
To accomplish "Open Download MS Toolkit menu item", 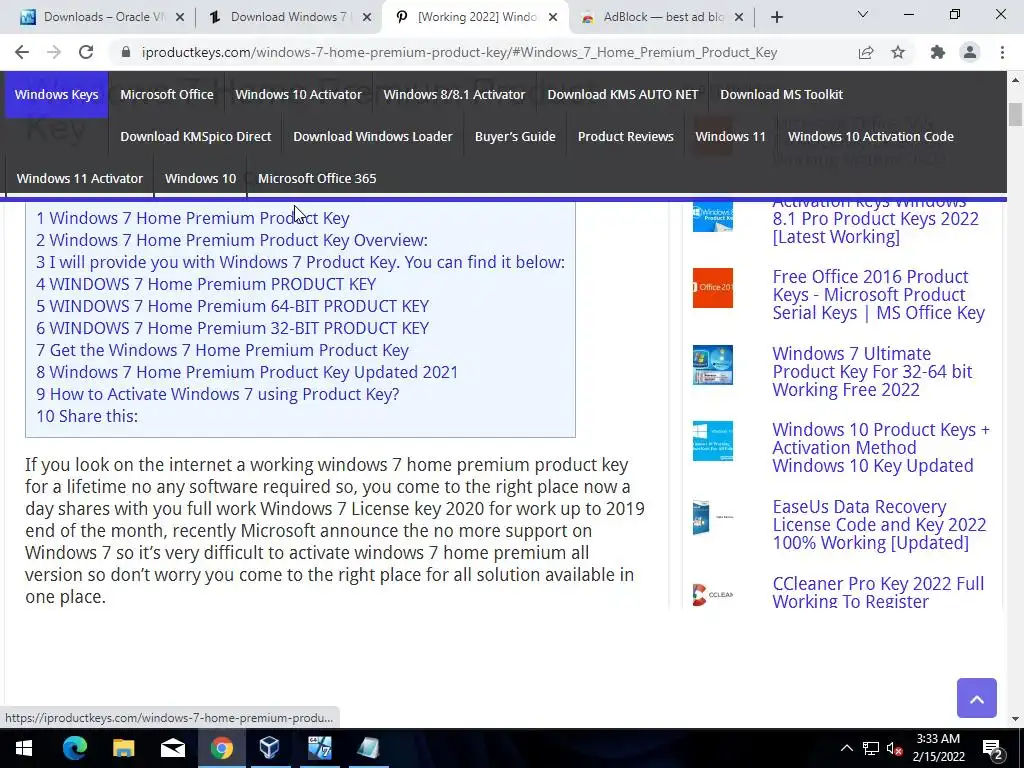I will pyautogui.click(x=781, y=94).
